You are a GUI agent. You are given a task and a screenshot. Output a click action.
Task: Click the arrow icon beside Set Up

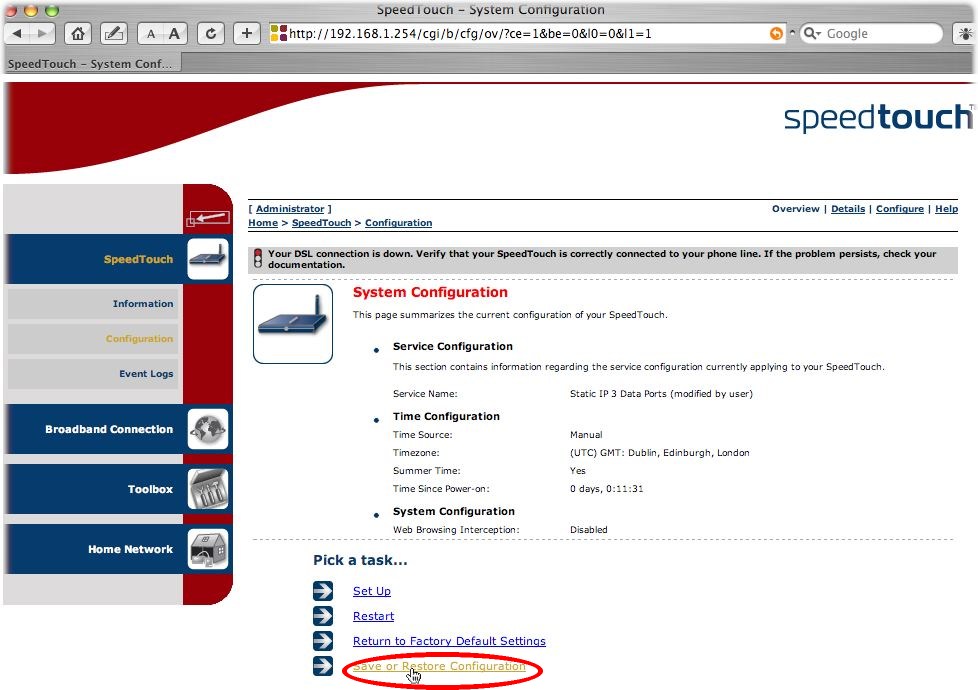coord(323,591)
